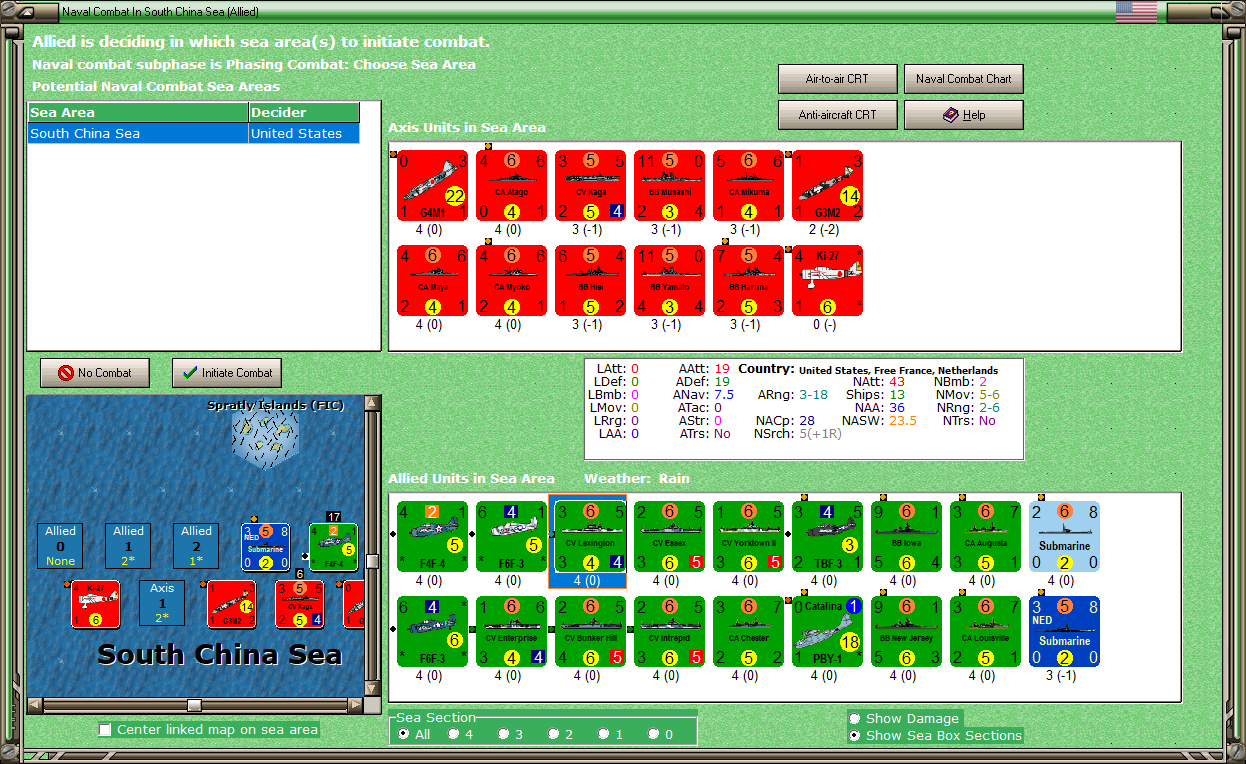Select the G4M1 bomber Axis unit

(x=432, y=186)
